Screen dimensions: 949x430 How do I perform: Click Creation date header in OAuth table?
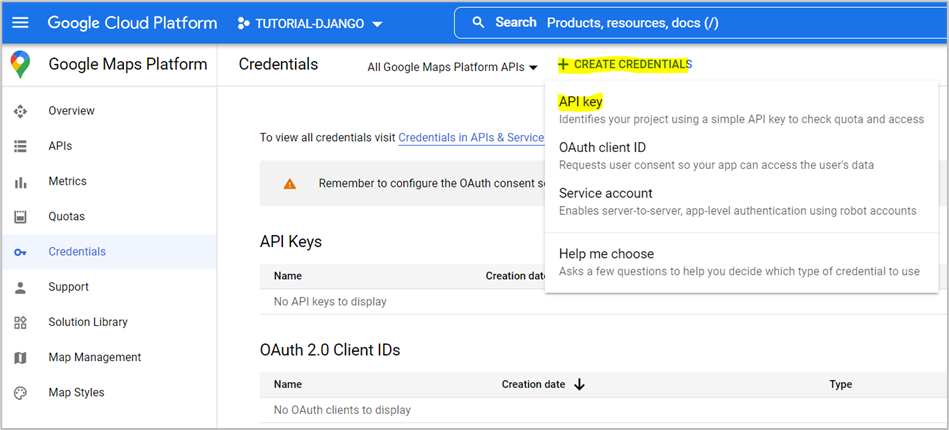point(533,384)
